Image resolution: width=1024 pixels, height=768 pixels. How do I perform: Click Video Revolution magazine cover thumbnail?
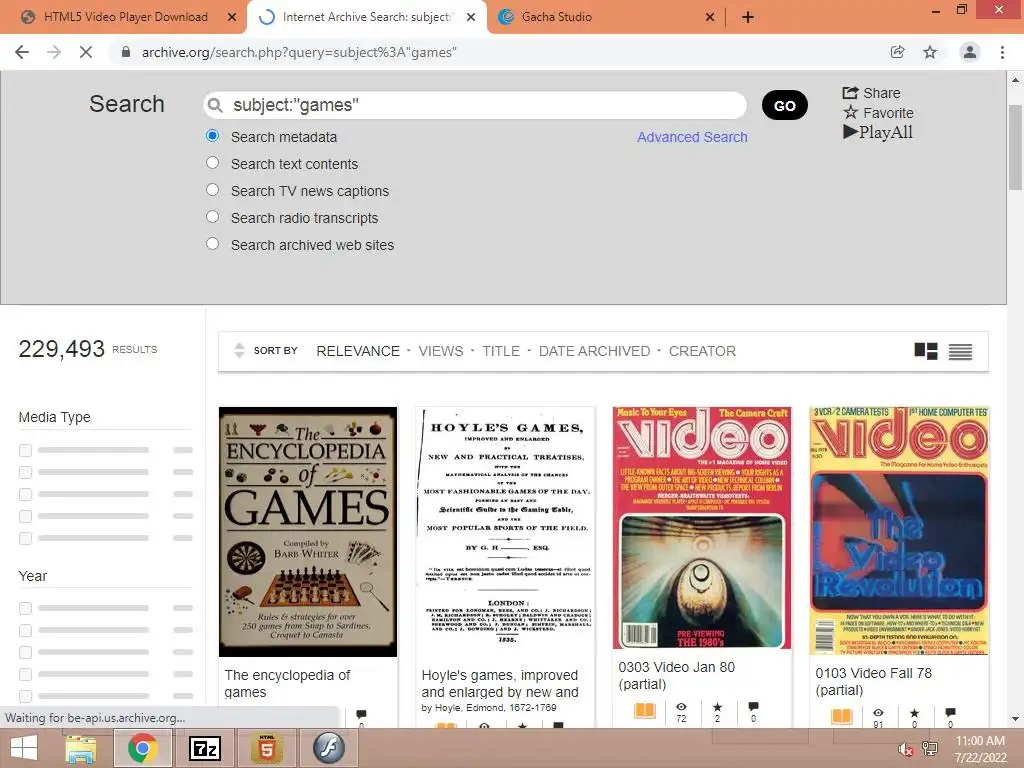899,530
